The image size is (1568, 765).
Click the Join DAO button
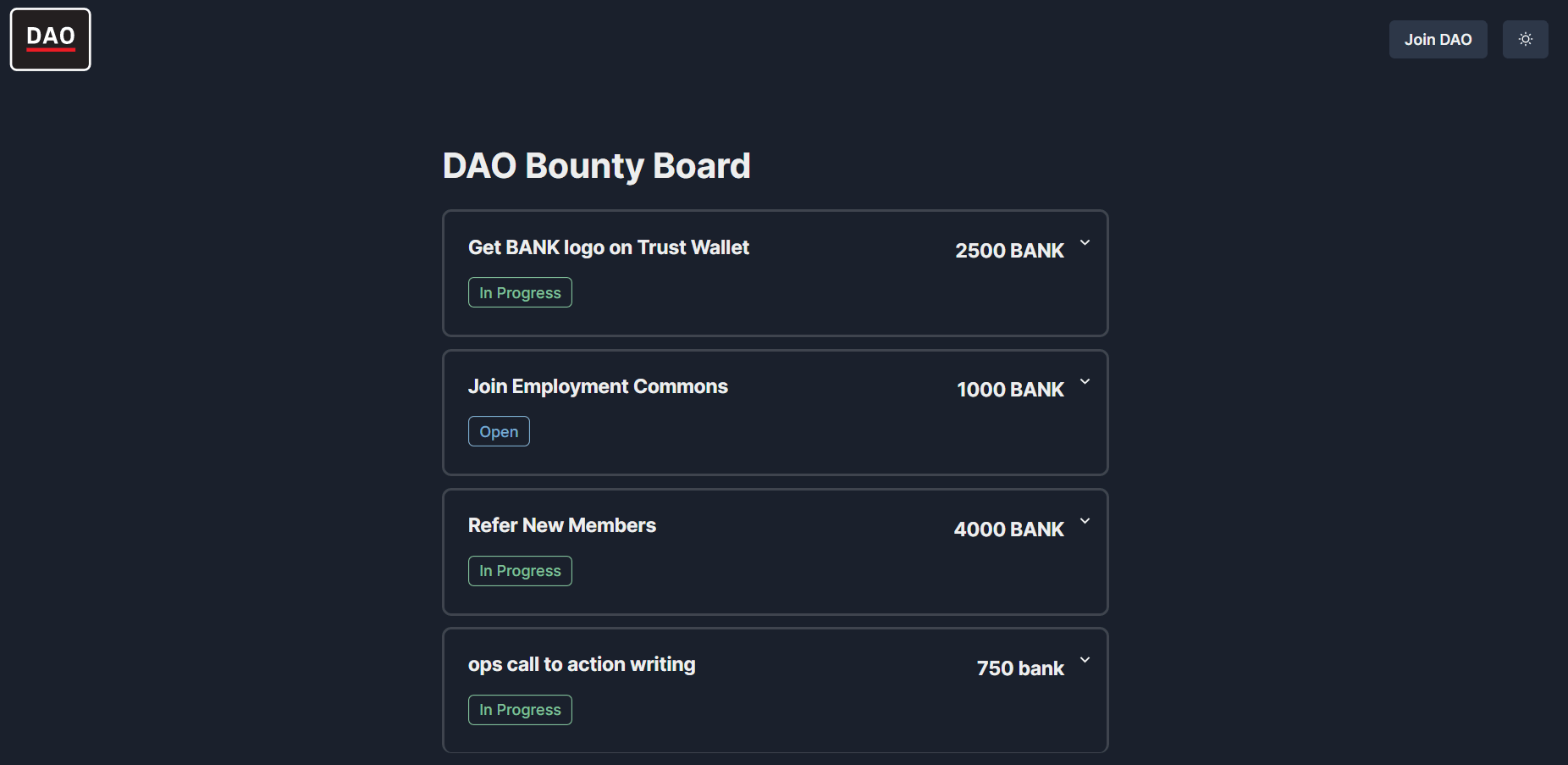(1438, 39)
